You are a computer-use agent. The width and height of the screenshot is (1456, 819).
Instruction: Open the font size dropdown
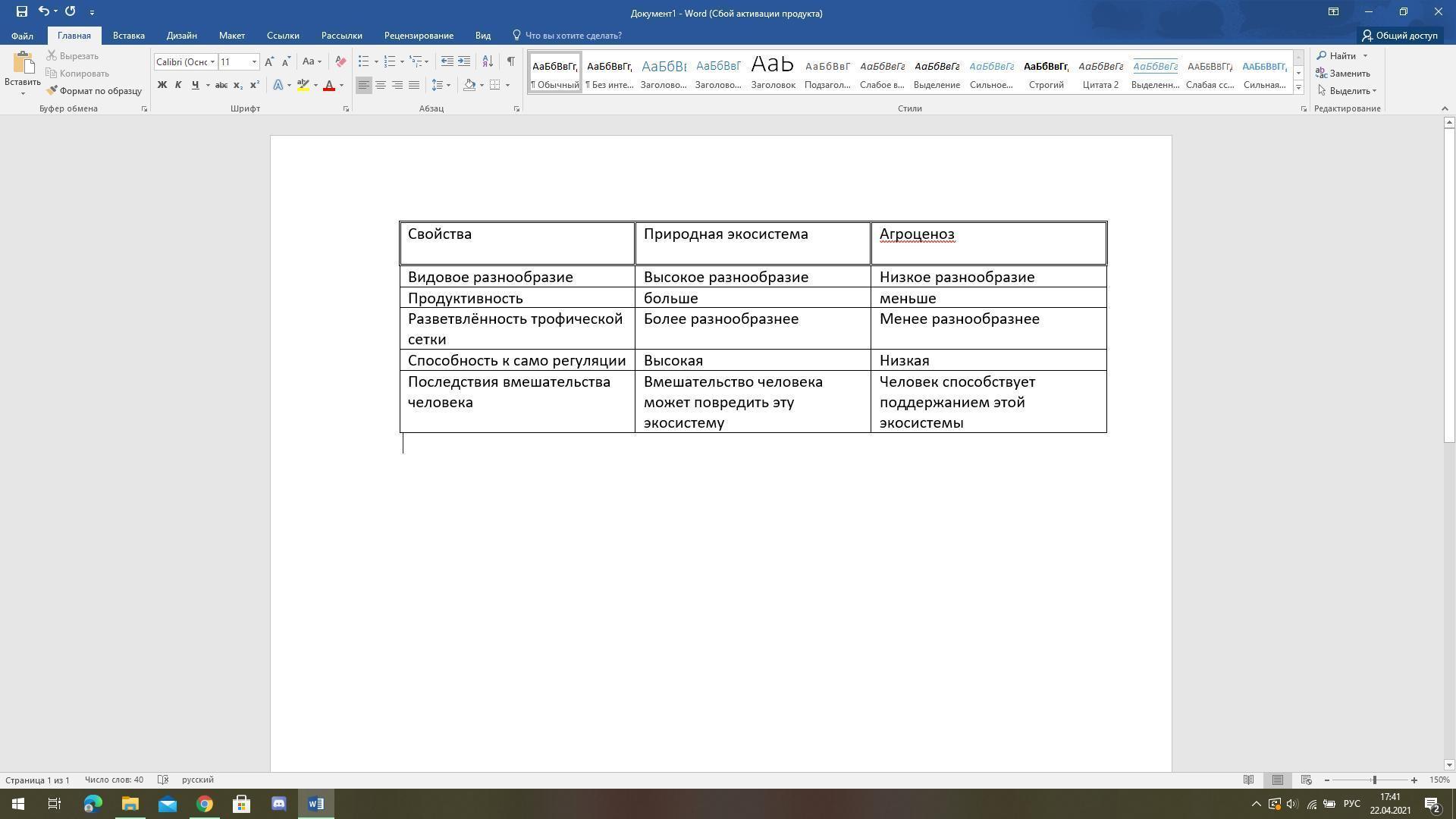tap(254, 61)
